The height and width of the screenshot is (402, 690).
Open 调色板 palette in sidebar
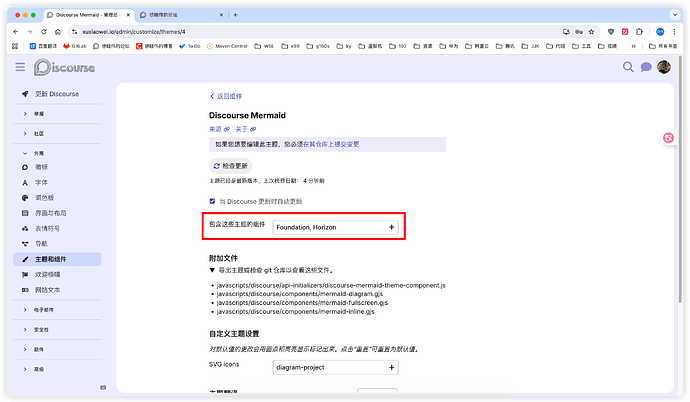[45, 197]
